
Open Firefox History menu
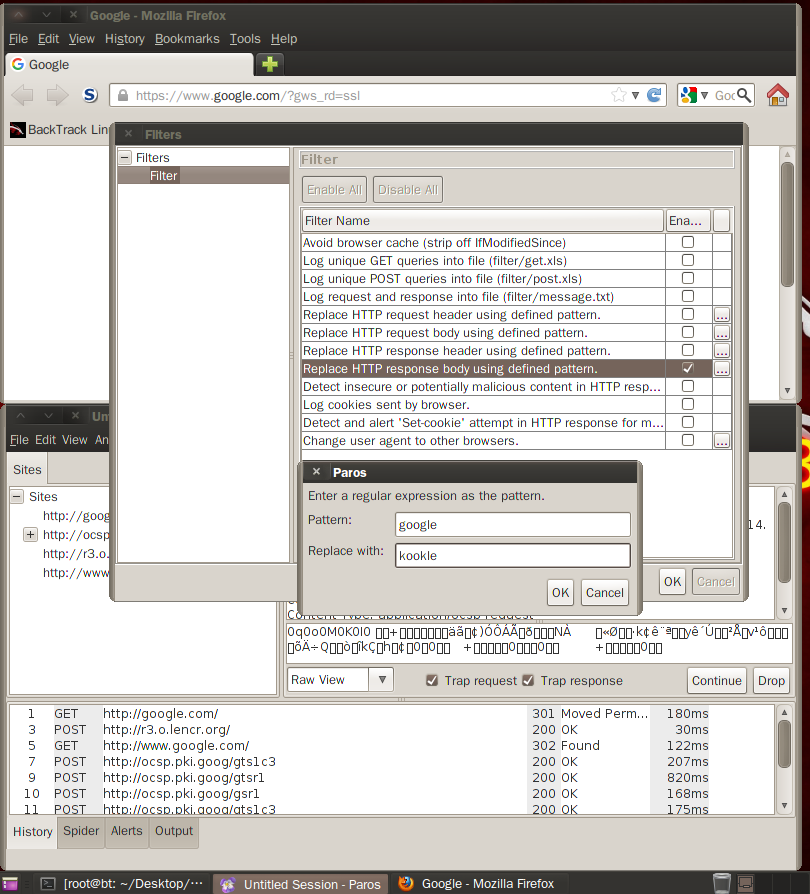pyautogui.click(x=125, y=39)
